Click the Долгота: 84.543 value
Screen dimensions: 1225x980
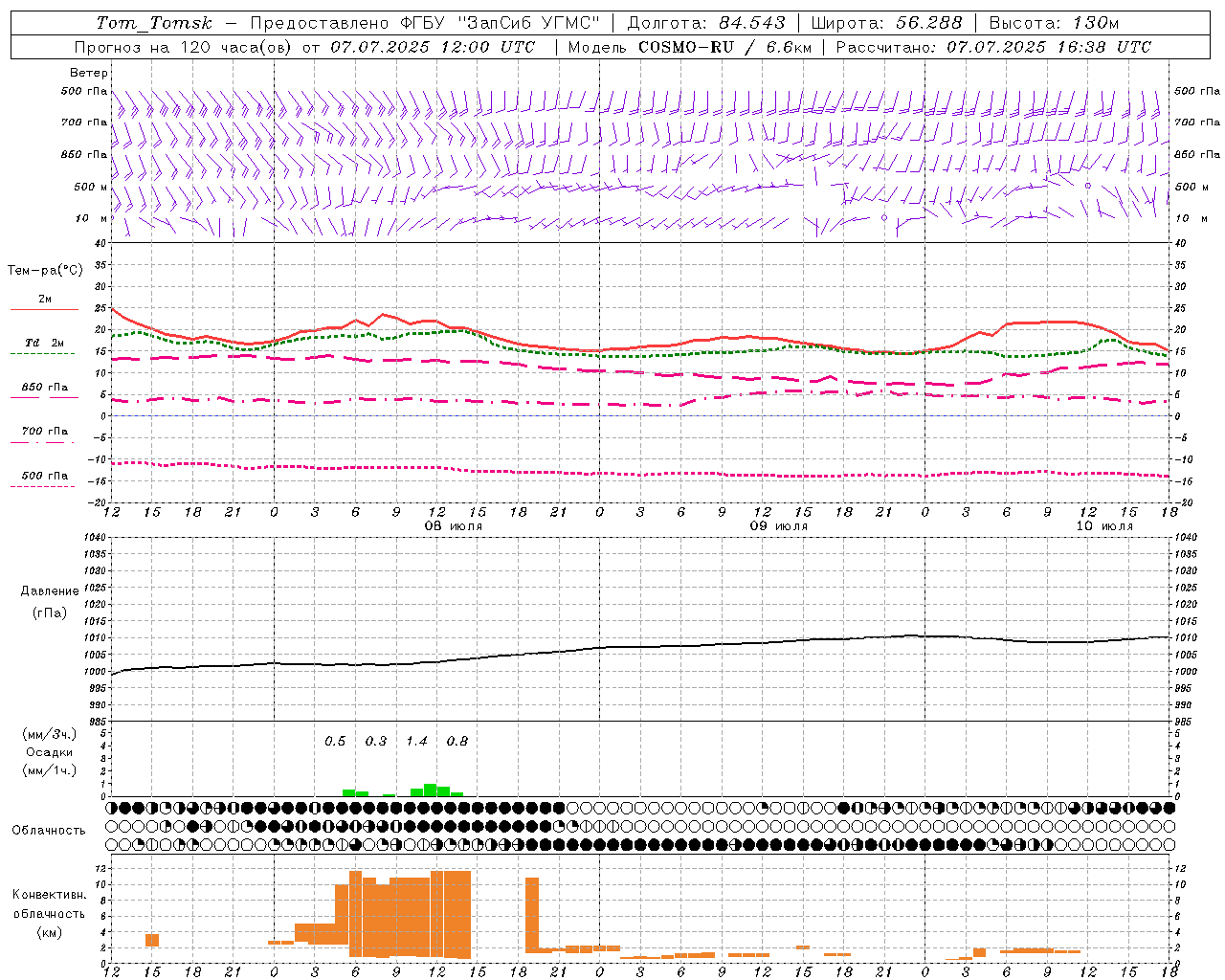click(706, 23)
